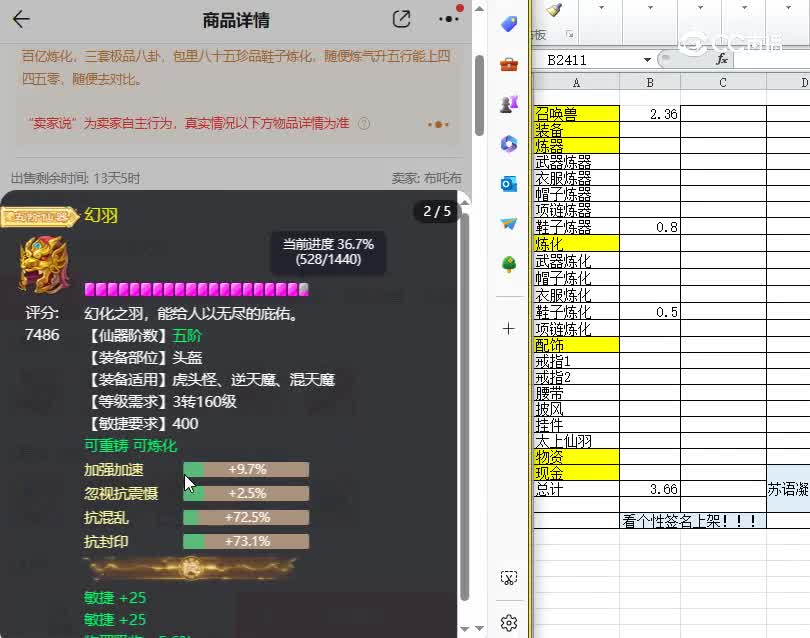
Task: Open the settings gear at the sidebar bottom
Action: coord(509,620)
